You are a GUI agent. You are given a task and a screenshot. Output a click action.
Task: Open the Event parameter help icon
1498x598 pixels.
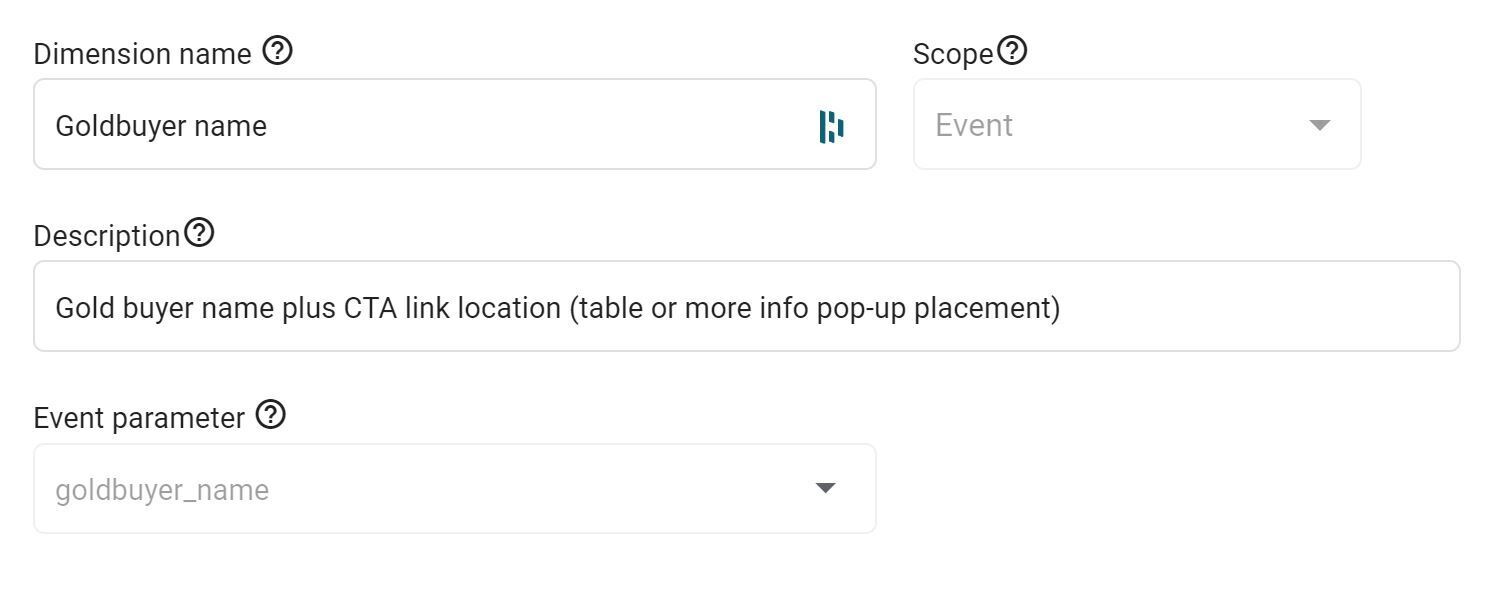pyautogui.click(x=270, y=414)
